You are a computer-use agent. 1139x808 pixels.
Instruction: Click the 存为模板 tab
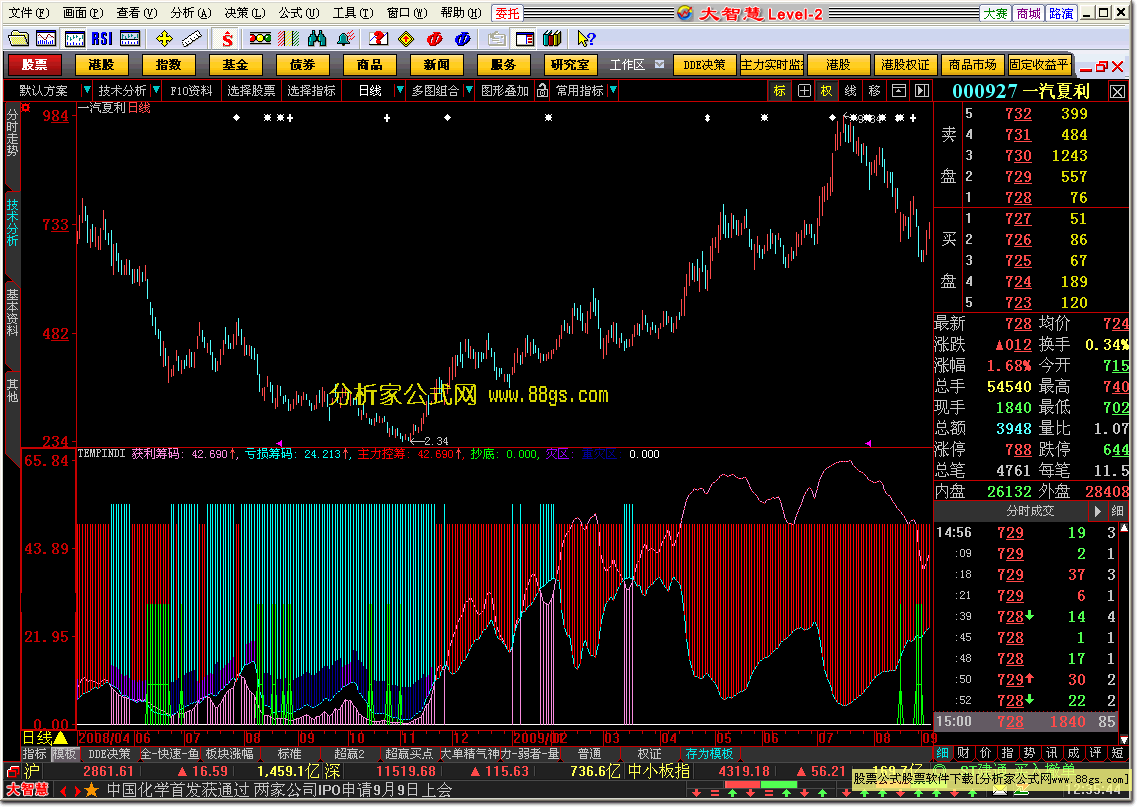pos(709,754)
